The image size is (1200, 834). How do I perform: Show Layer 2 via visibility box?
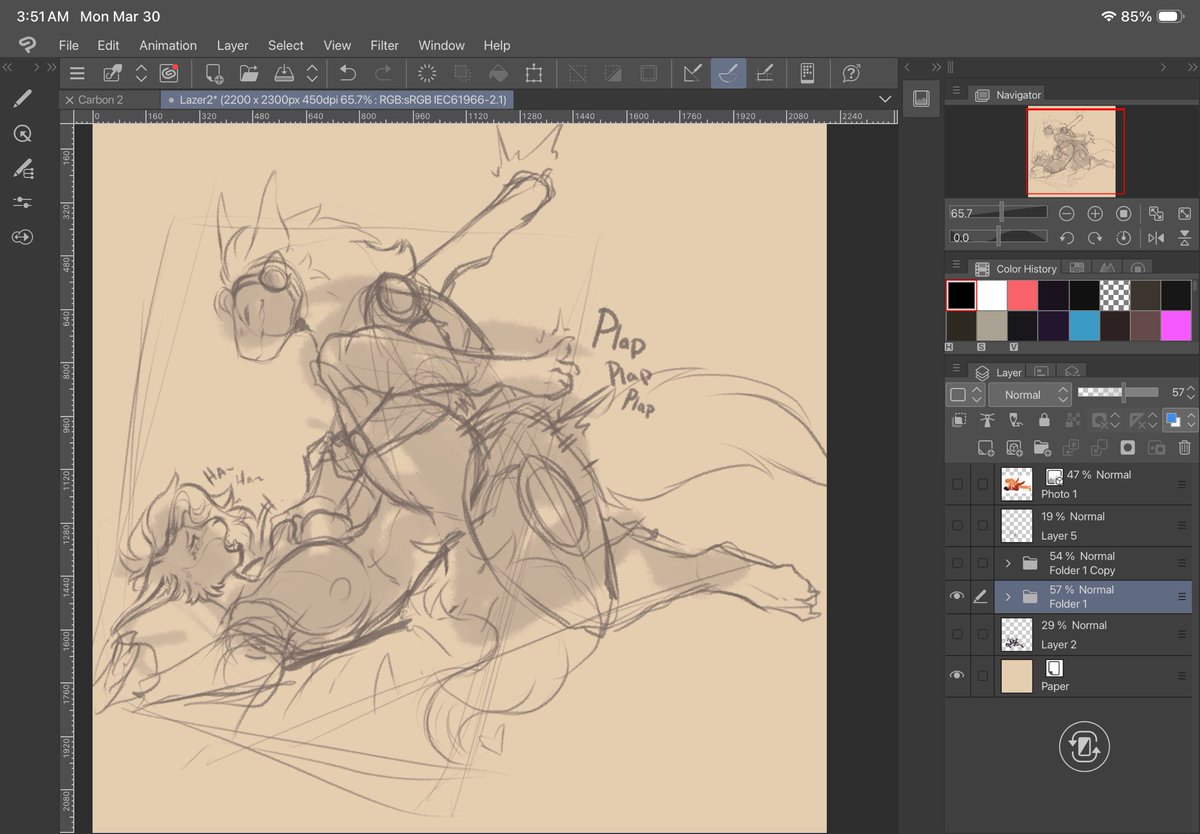[957, 634]
